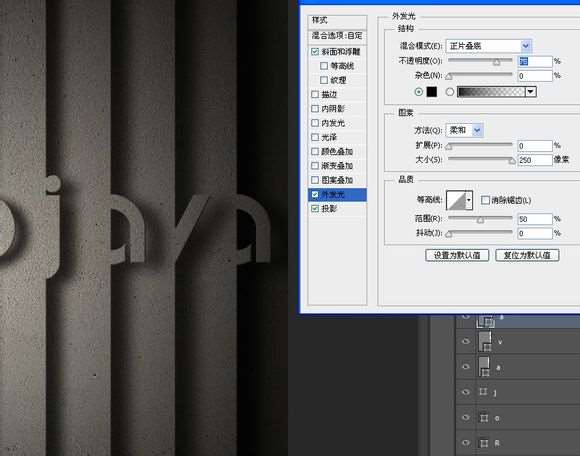Click the 'v' layer thumbnail icon
The image size is (580, 456).
pos(485,341)
